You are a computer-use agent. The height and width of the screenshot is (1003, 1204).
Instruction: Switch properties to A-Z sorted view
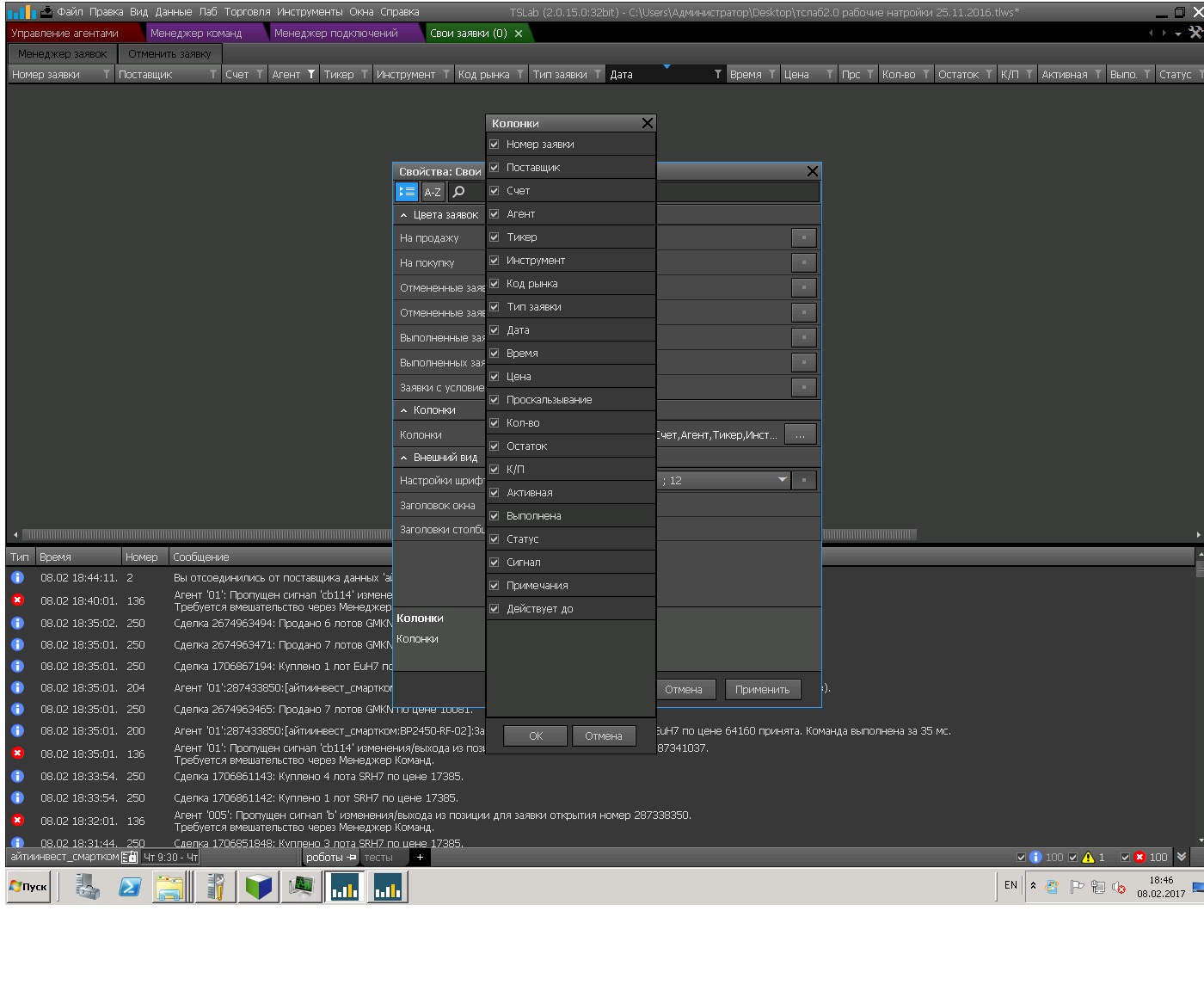point(433,192)
